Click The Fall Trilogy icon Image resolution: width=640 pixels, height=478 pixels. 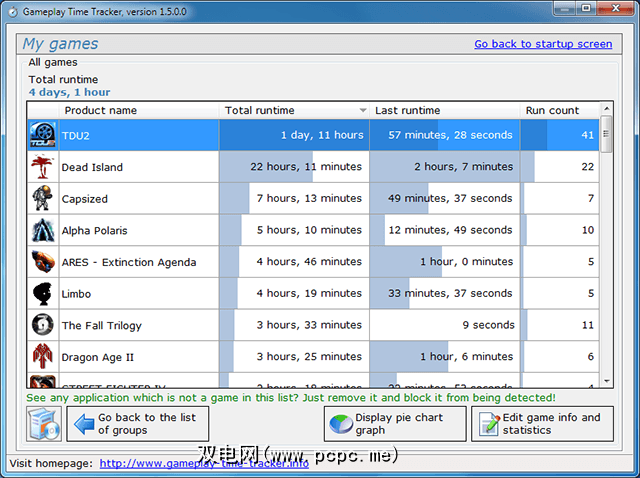43,325
